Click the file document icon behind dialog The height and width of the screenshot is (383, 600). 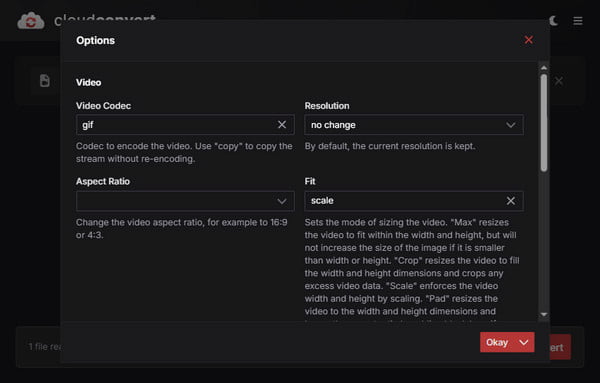[x=45, y=81]
